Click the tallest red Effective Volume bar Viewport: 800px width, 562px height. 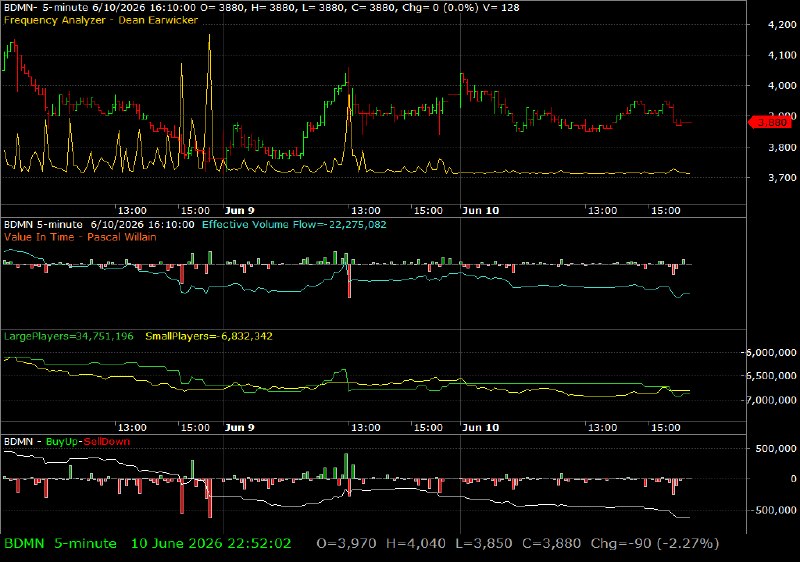[349, 279]
